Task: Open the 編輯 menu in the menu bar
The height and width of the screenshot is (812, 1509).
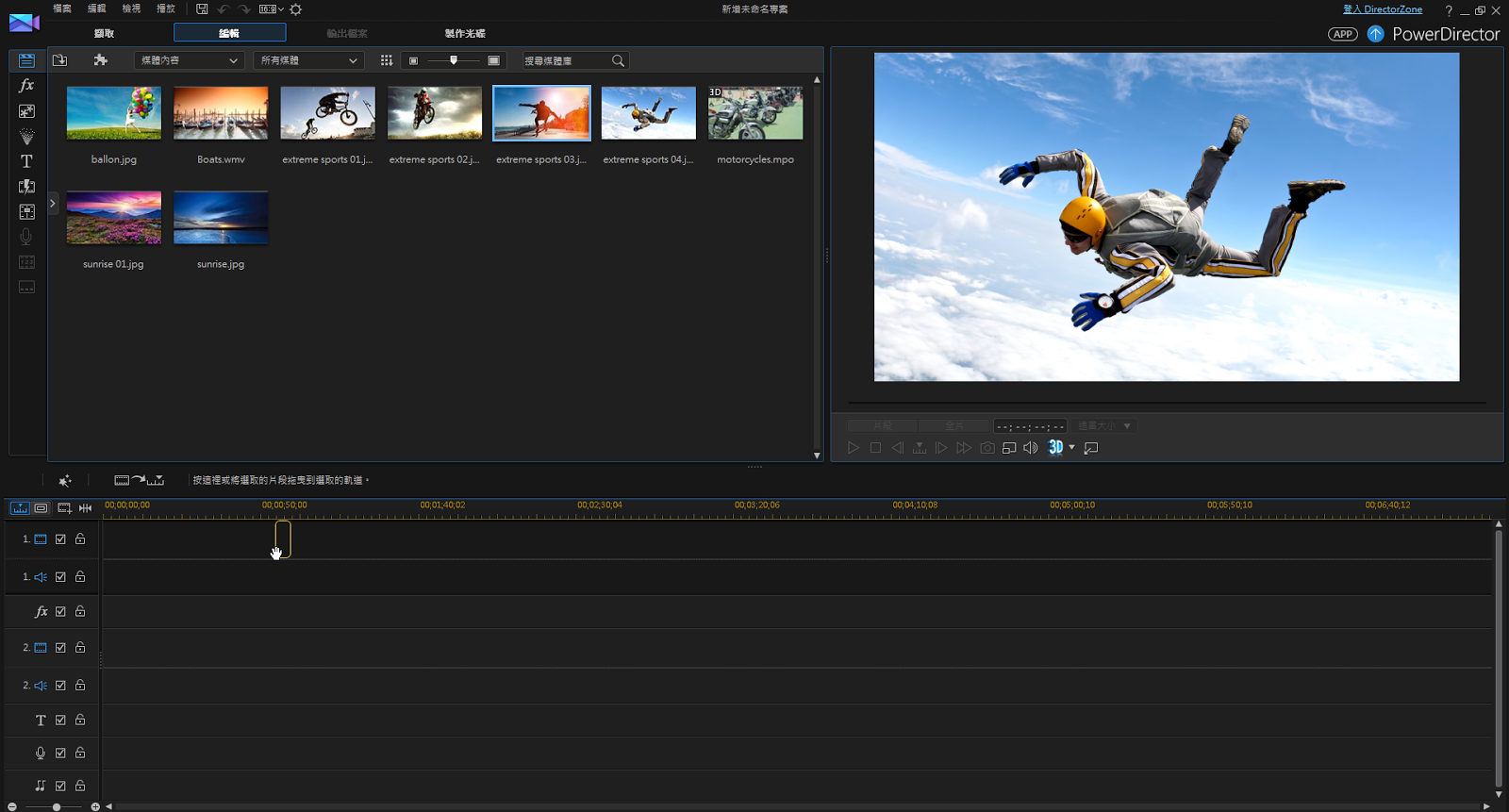Action: [x=96, y=8]
